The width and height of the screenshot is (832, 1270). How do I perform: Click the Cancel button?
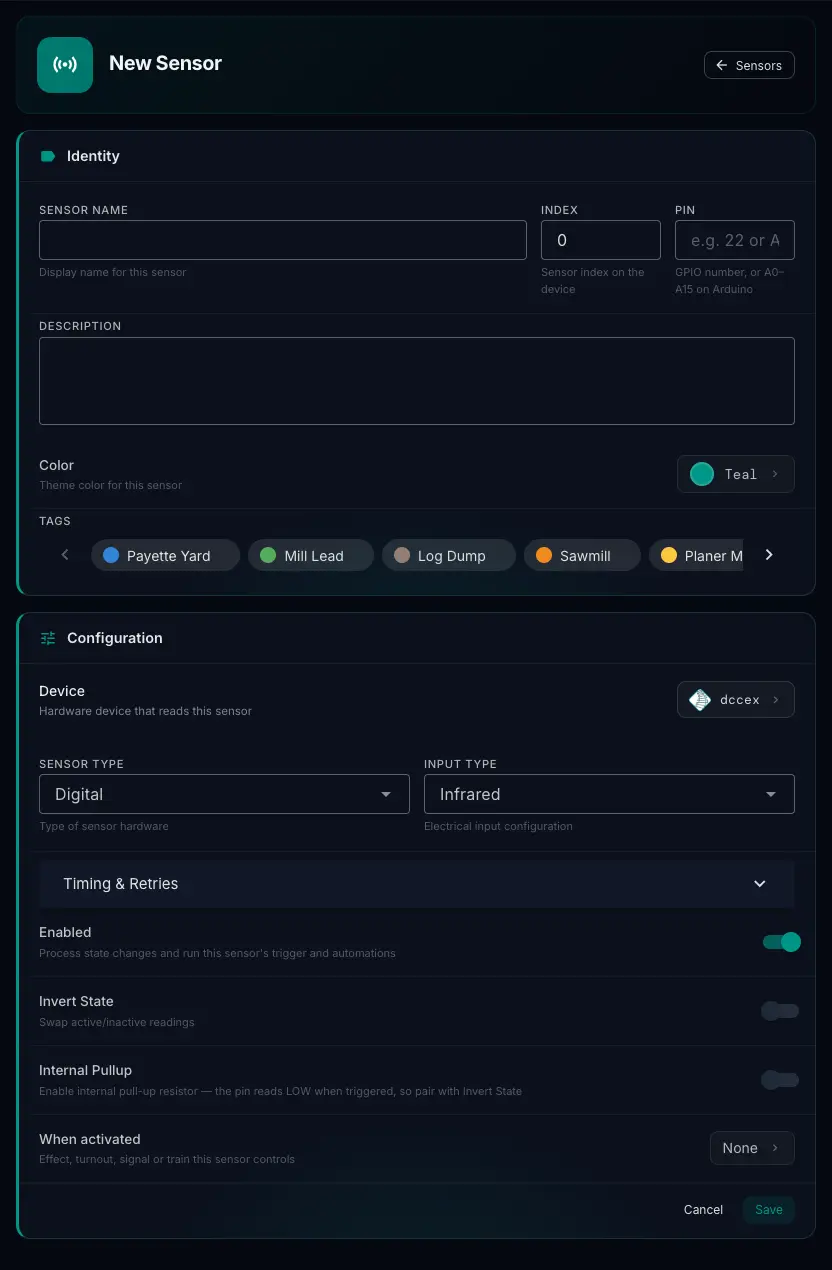pyautogui.click(x=703, y=1210)
